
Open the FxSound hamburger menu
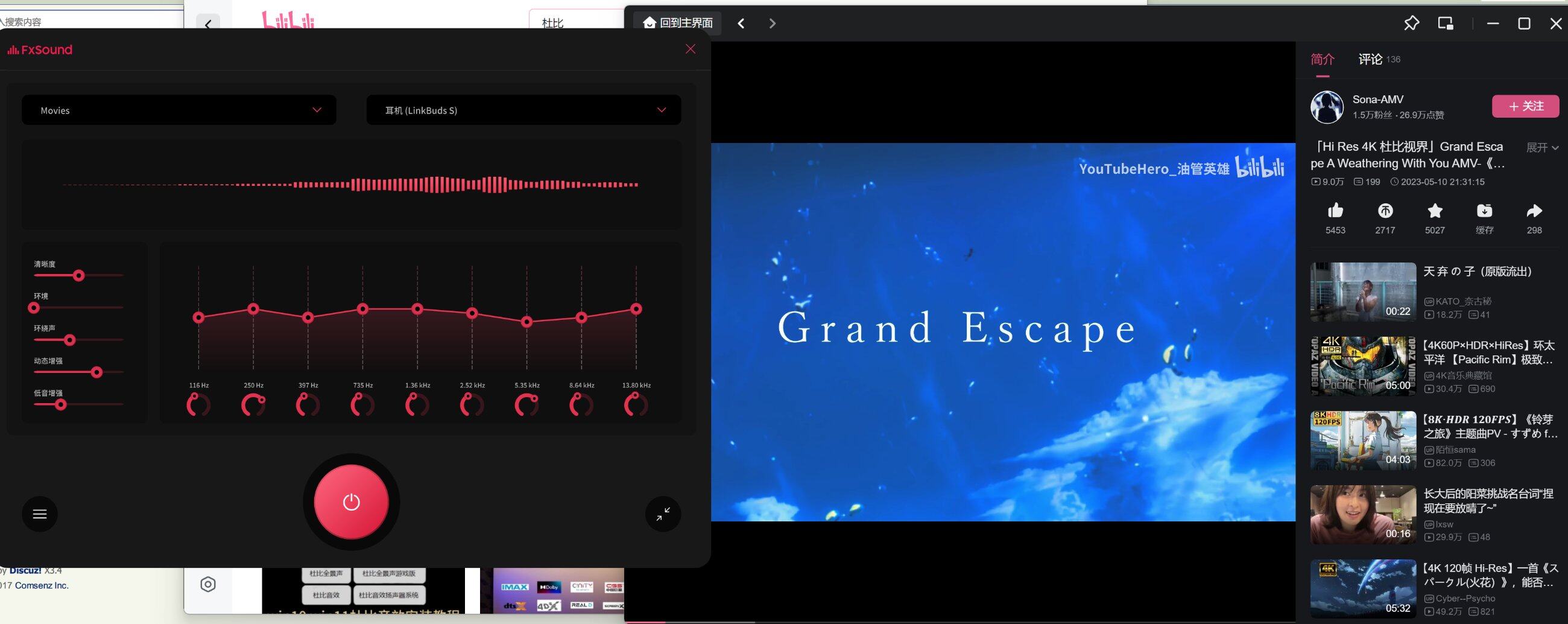pos(40,514)
